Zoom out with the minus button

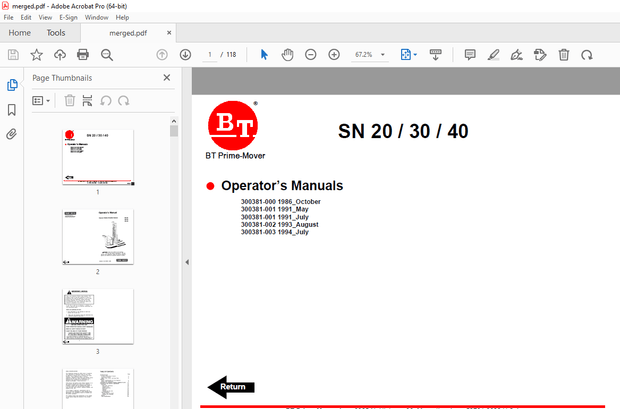311,55
